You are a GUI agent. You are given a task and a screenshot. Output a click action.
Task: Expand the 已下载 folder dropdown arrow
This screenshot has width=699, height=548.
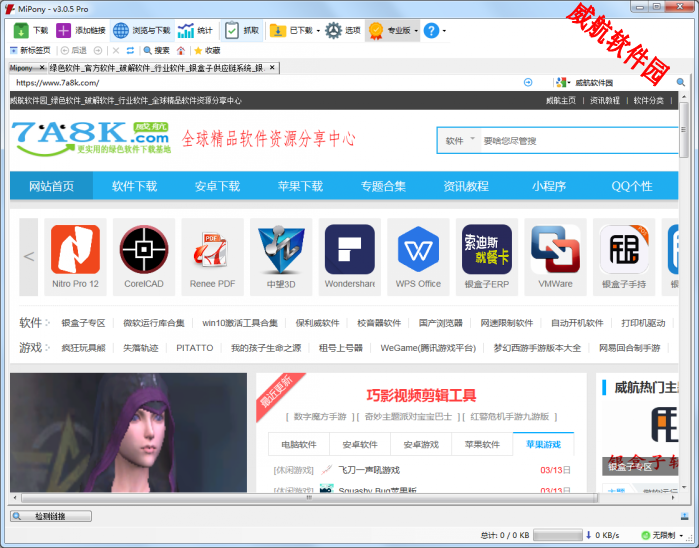[318, 31]
